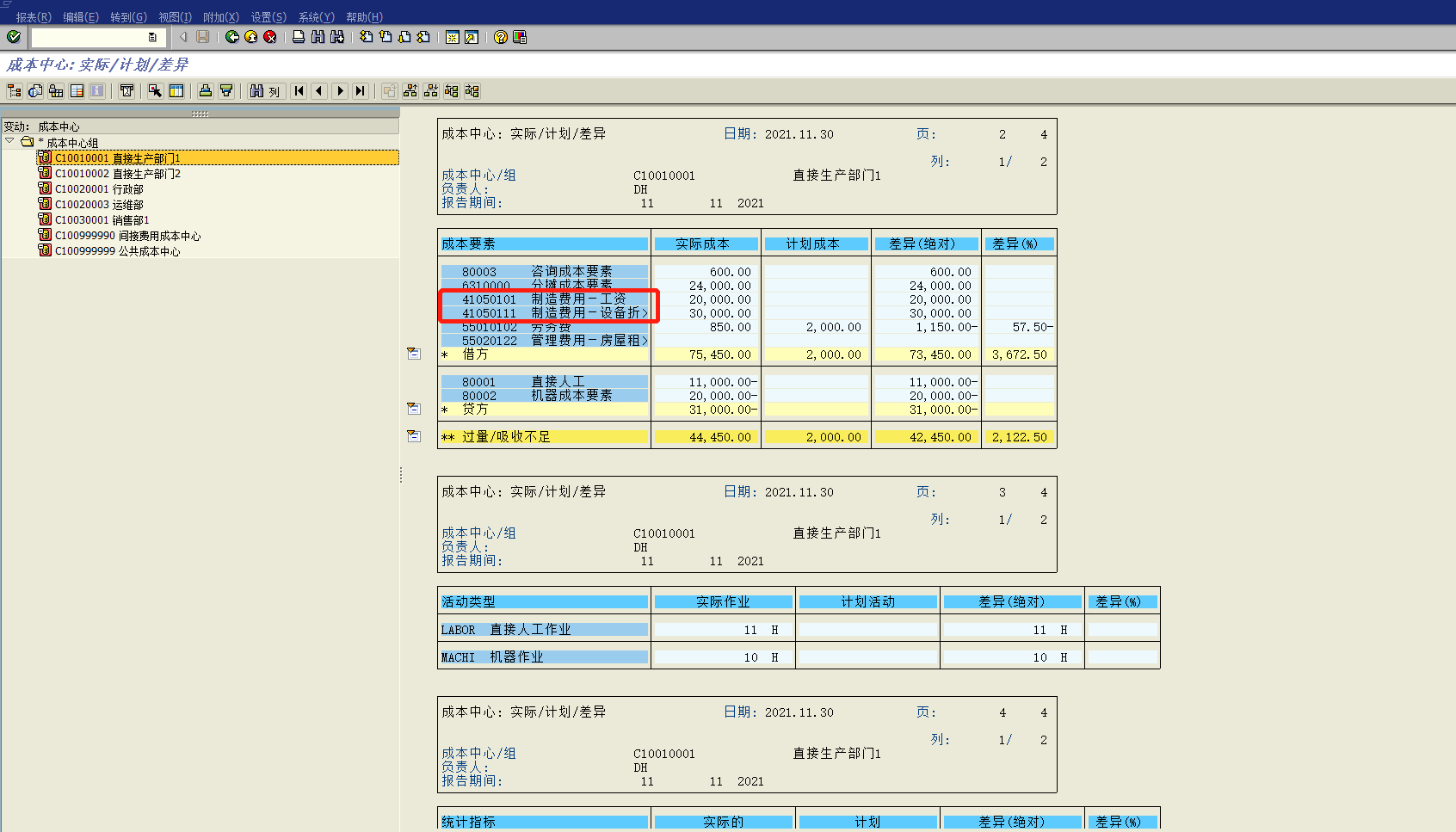Open the 转到(G) menu
This screenshot has height=832, width=1456.
pos(128,17)
